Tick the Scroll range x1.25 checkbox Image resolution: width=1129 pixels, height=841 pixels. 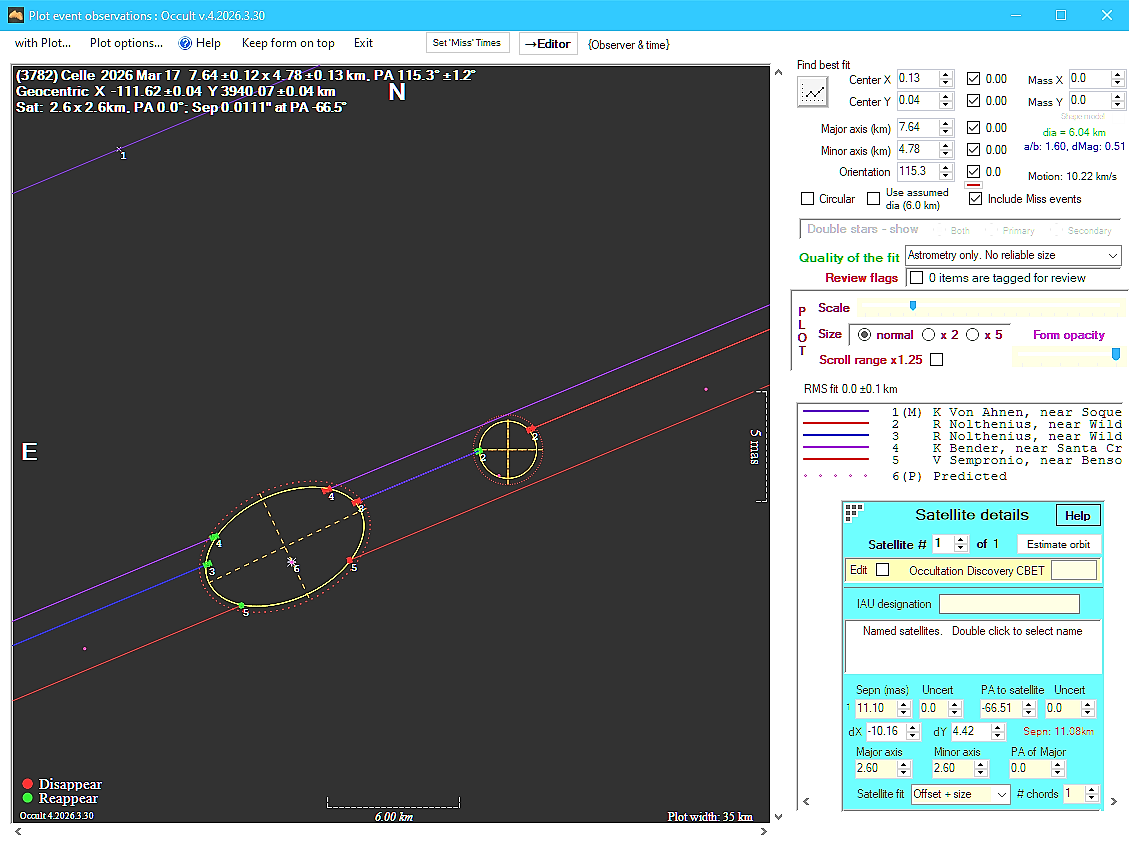coord(936,360)
